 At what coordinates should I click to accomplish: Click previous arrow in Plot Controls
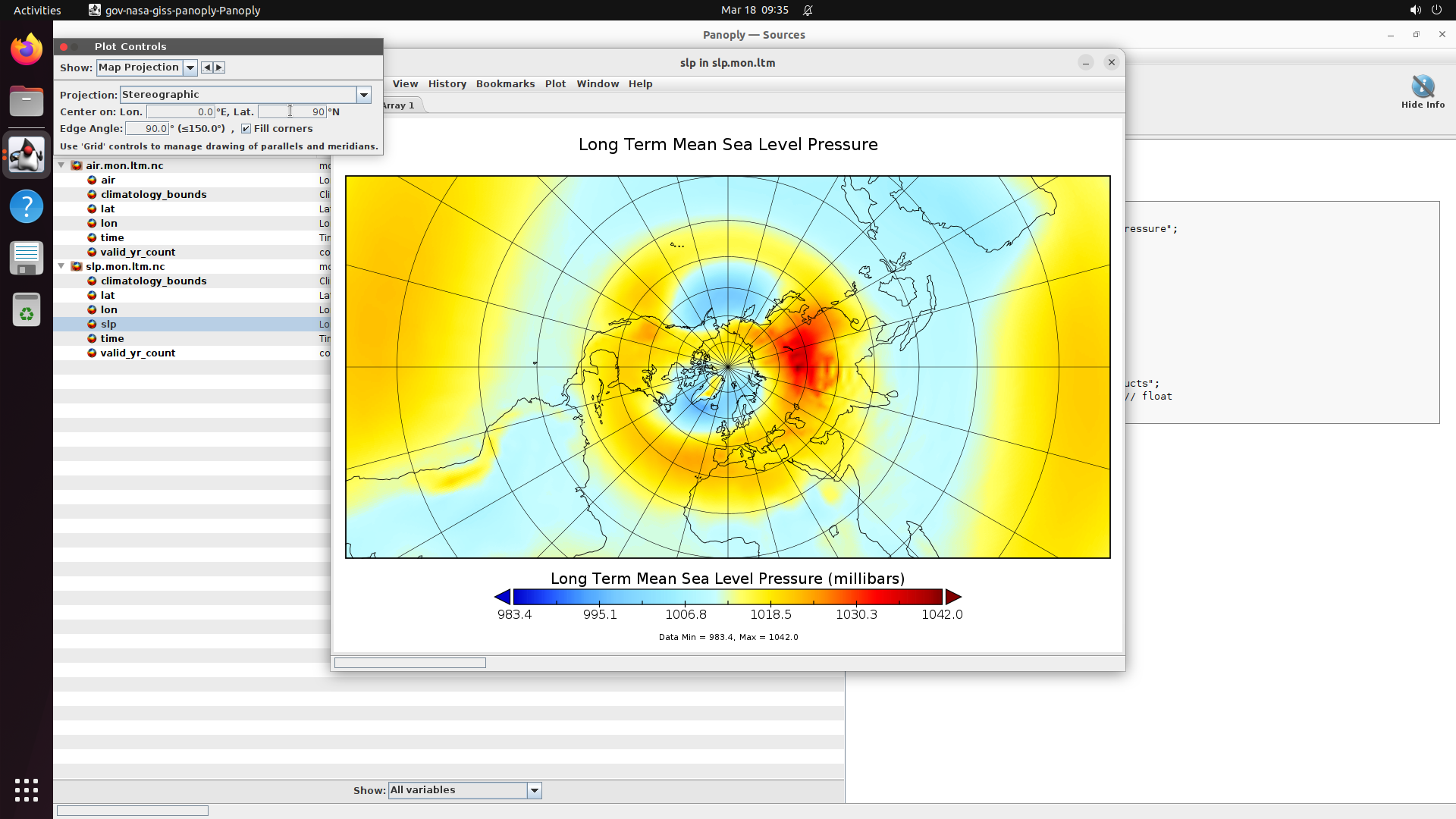[207, 67]
